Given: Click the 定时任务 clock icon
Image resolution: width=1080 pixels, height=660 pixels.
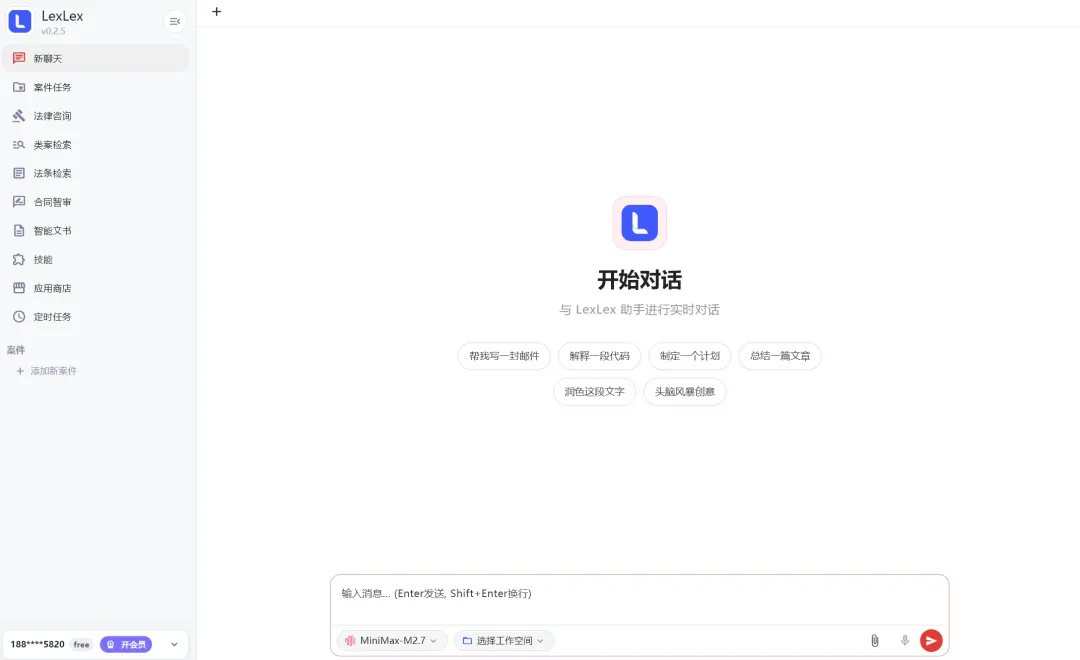Looking at the screenshot, I should (x=19, y=317).
